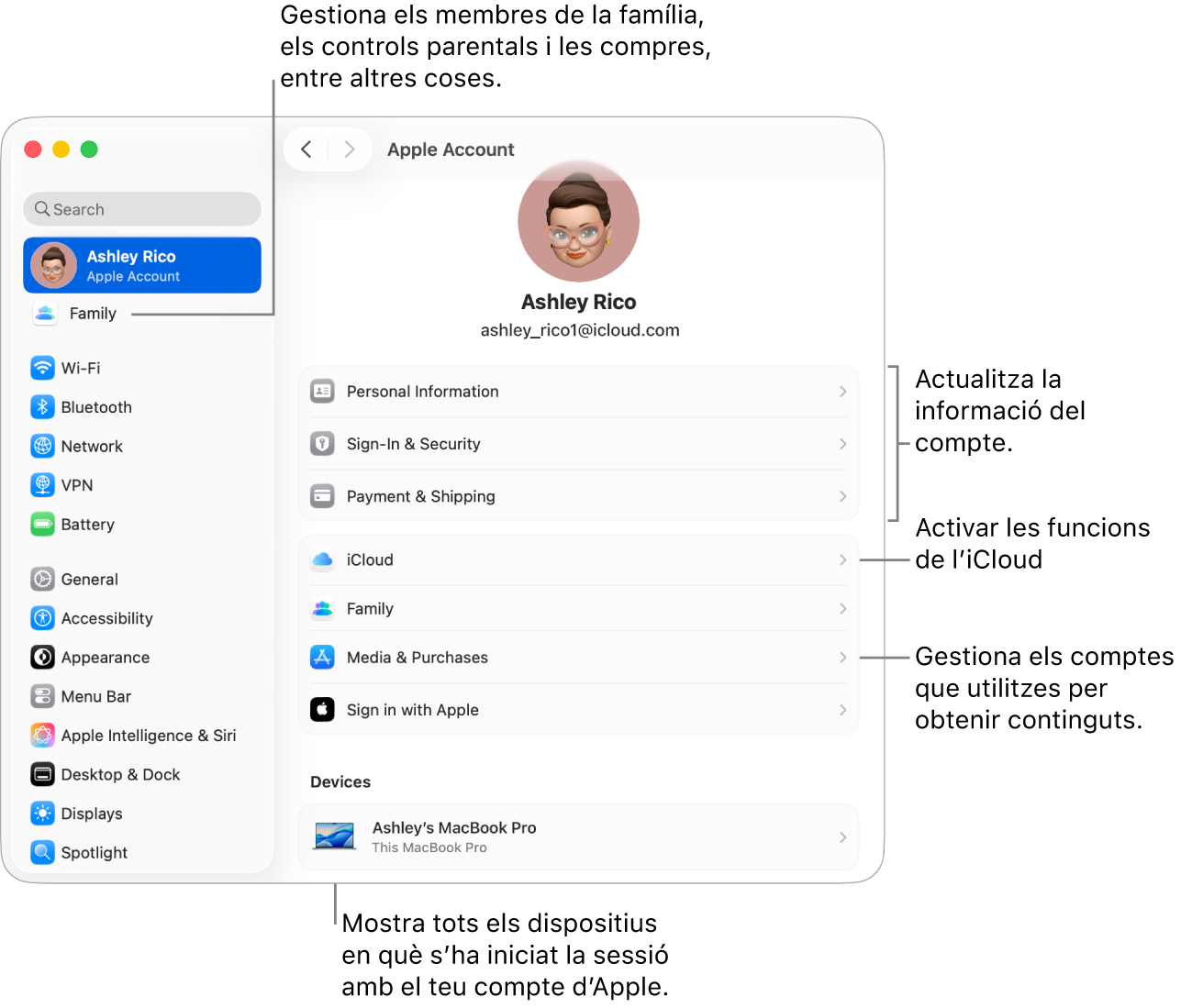Click the Accessibility sidebar icon
The height and width of the screenshot is (1008, 1181).
[43, 618]
